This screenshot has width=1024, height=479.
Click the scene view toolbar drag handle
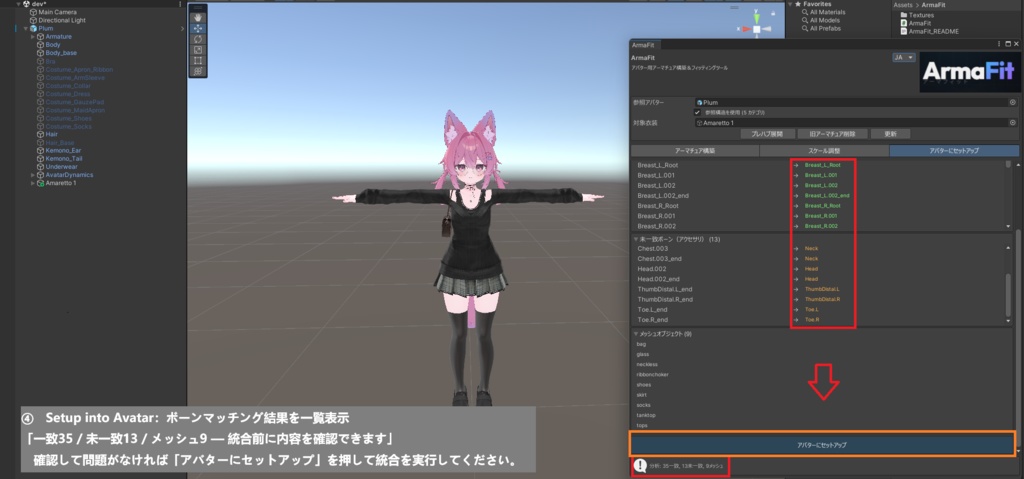pyautogui.click(x=199, y=8)
